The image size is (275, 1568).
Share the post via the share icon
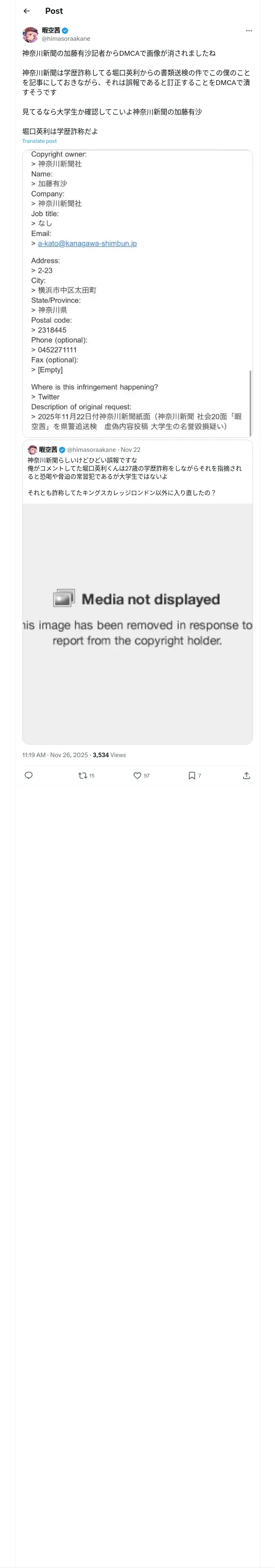pyautogui.click(x=246, y=775)
